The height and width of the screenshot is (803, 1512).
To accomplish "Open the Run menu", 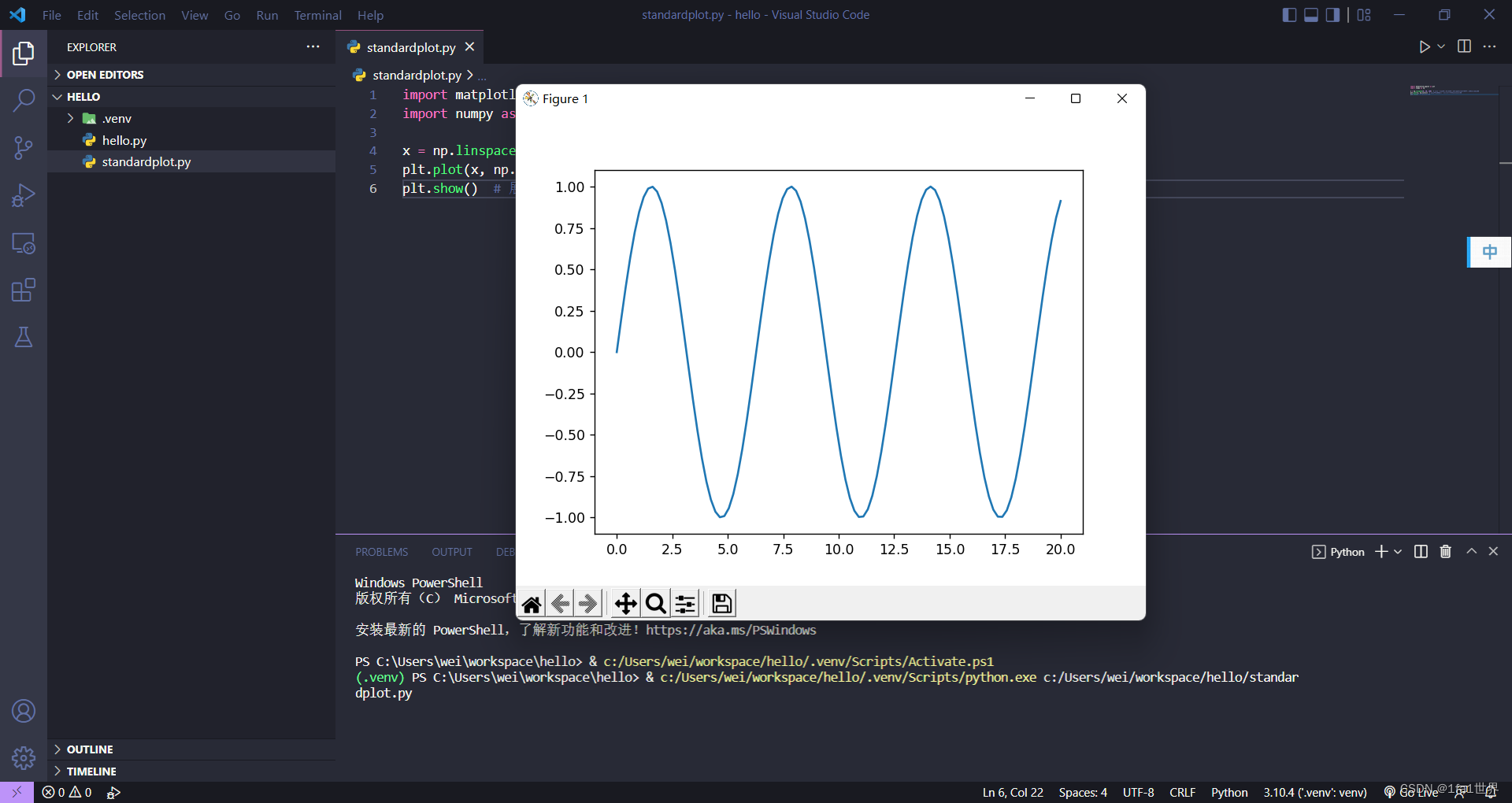I will [267, 15].
